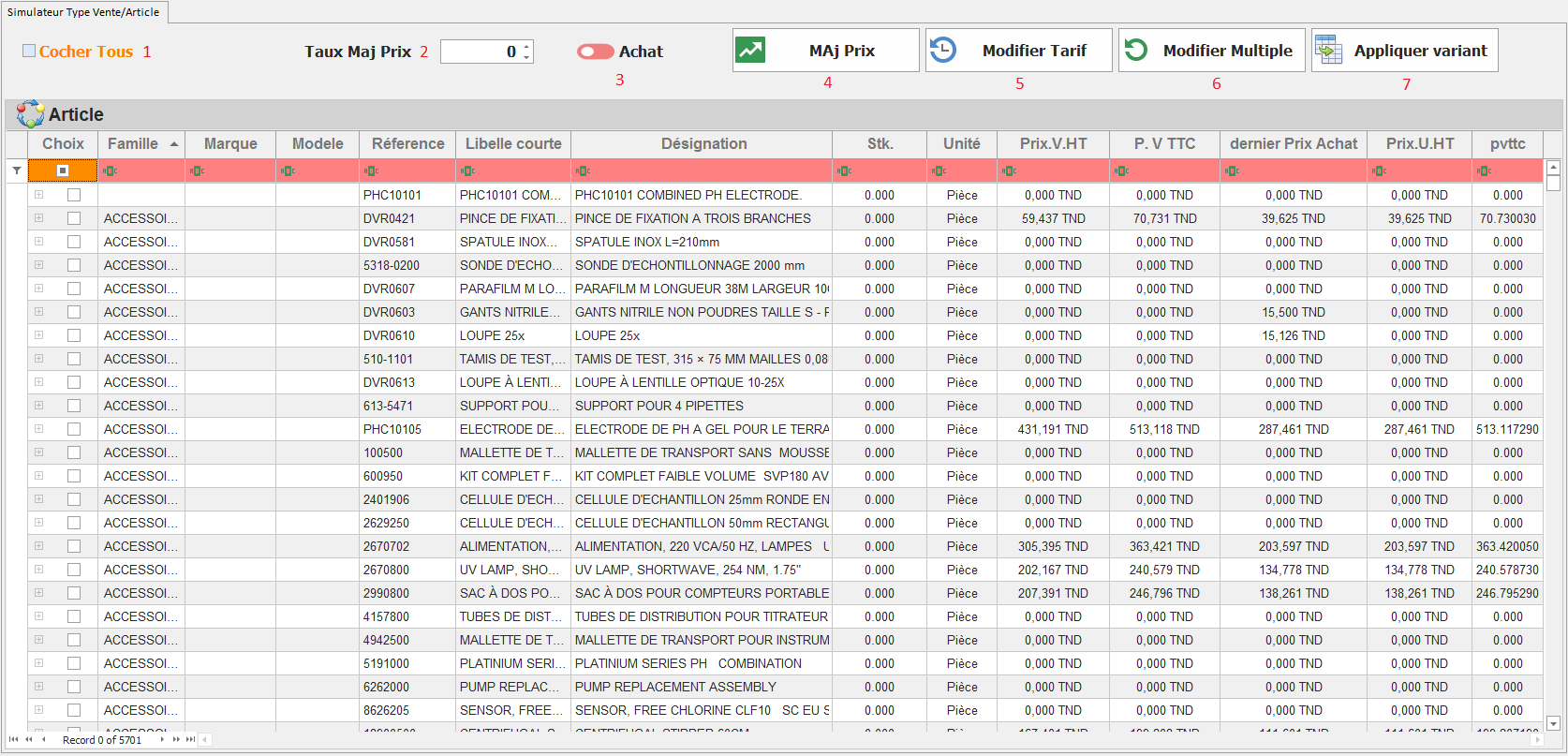This screenshot has height=756, width=1568.
Task: Tick the checkbox for row DVR0421
Action: click(74, 218)
